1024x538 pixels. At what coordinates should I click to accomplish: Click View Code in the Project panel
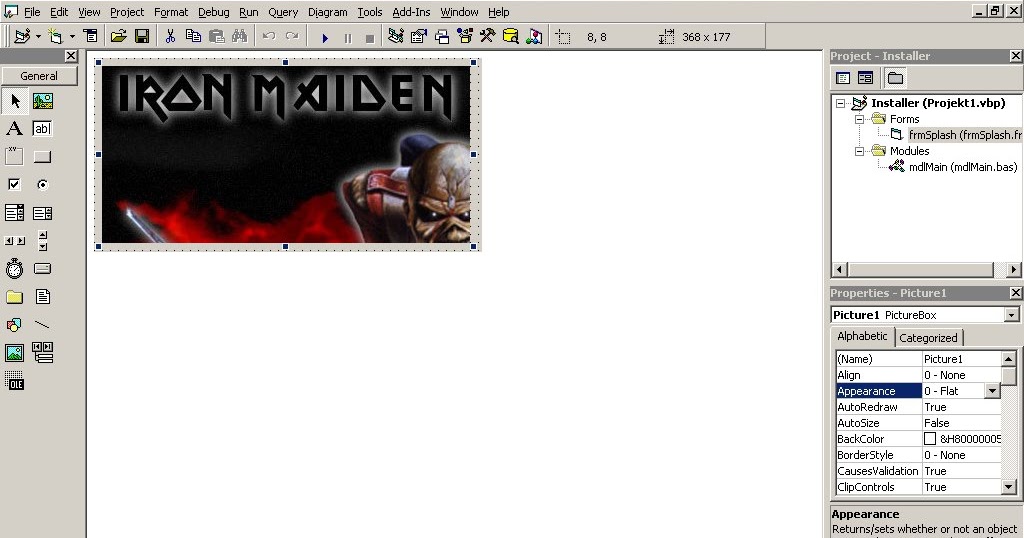(x=843, y=78)
